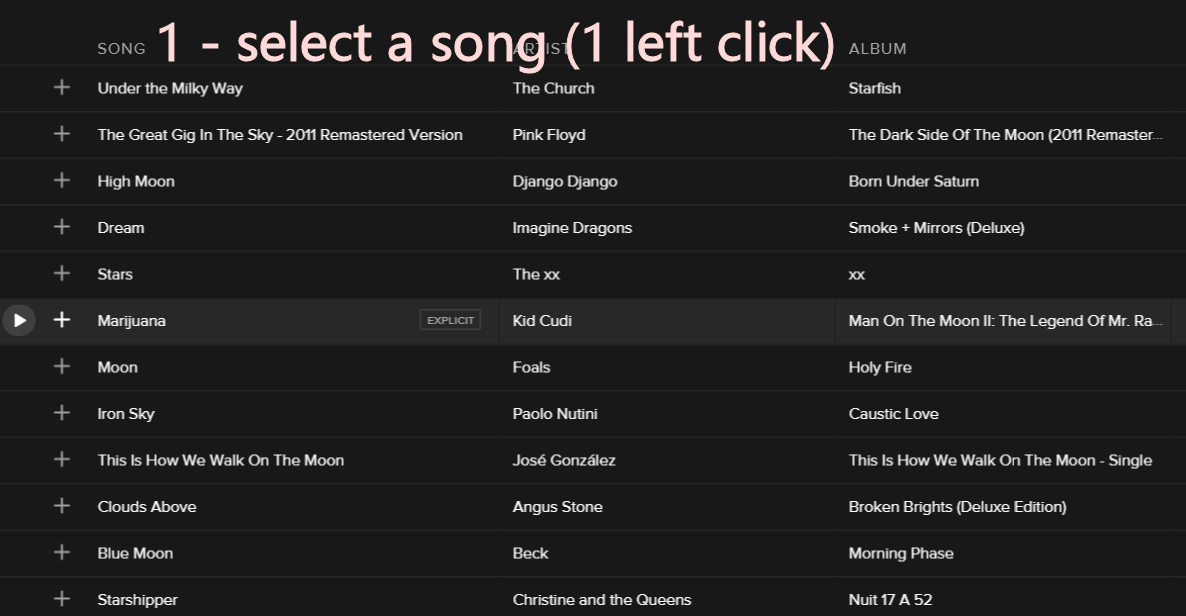
Task: Add 'Under the Milky Way' to your music
Action: 61,88
